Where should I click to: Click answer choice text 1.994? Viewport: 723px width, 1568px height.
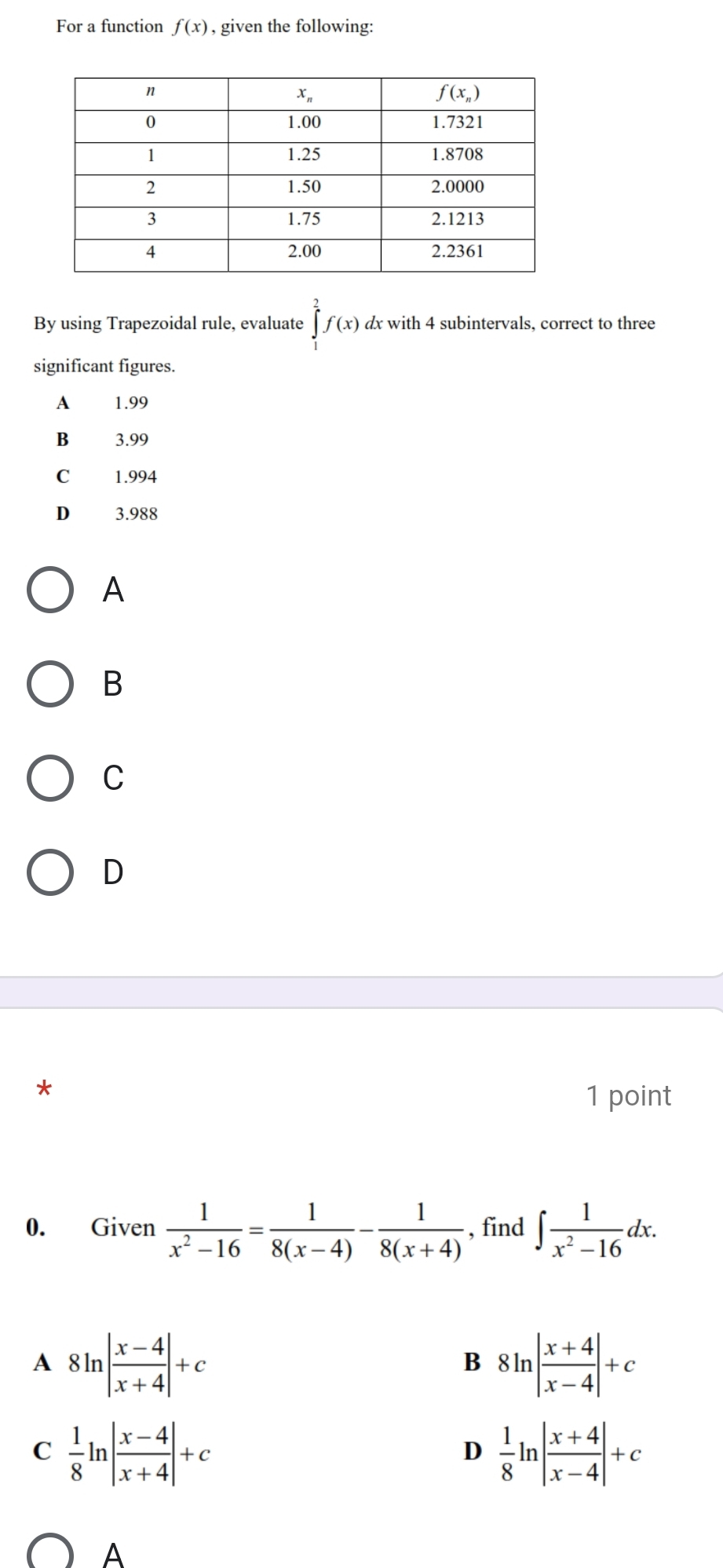click(x=136, y=477)
